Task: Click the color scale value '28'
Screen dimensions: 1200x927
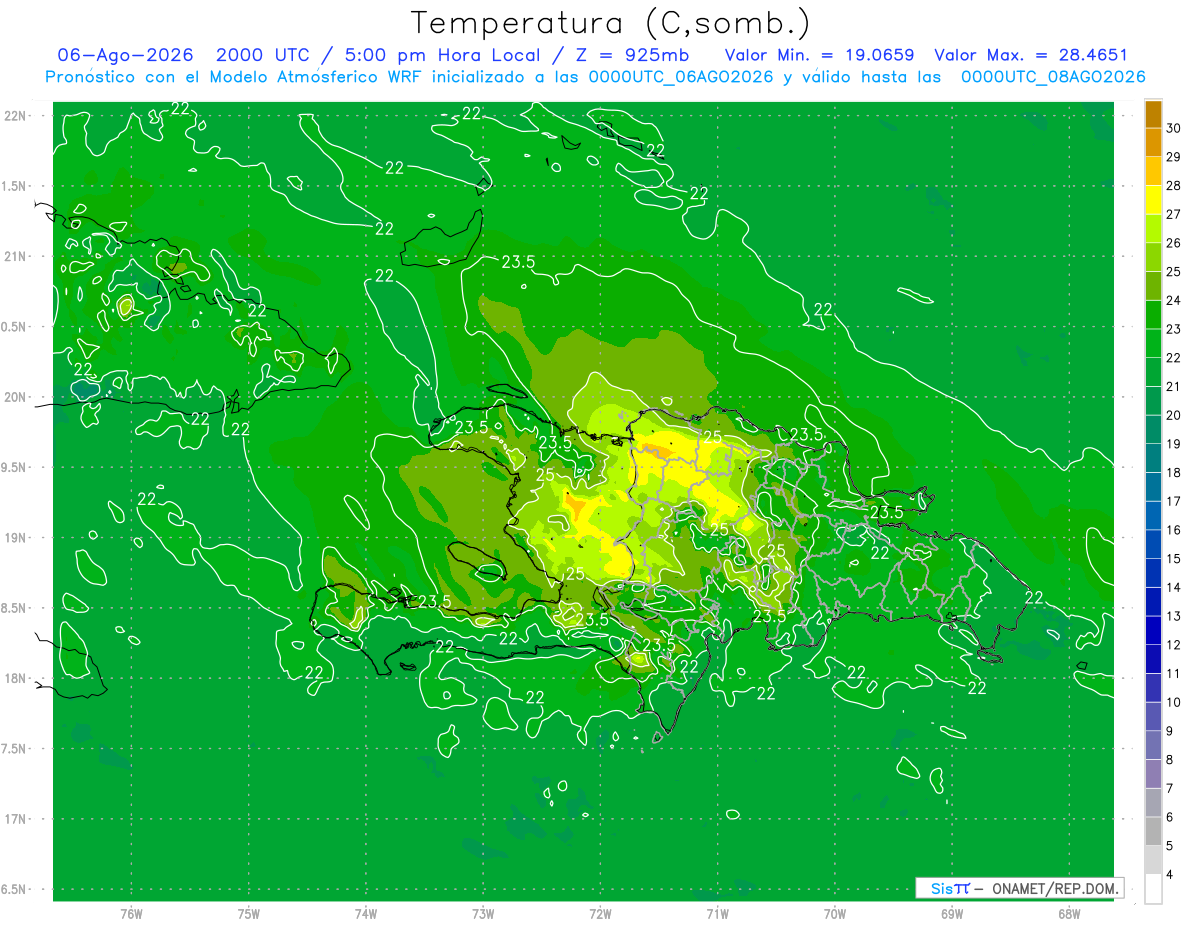Action: click(x=1174, y=186)
